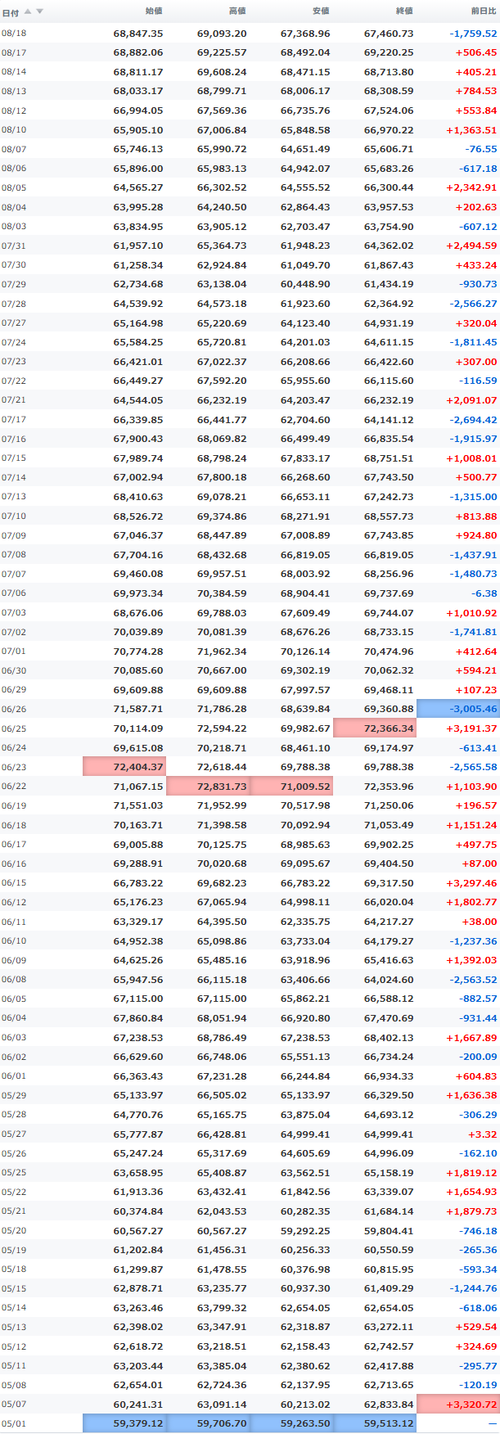Image resolution: width=500 pixels, height=1434 pixels.
Task: Select the highlighted +3,320.72 change cell
Action: pyautogui.click(x=458, y=1405)
